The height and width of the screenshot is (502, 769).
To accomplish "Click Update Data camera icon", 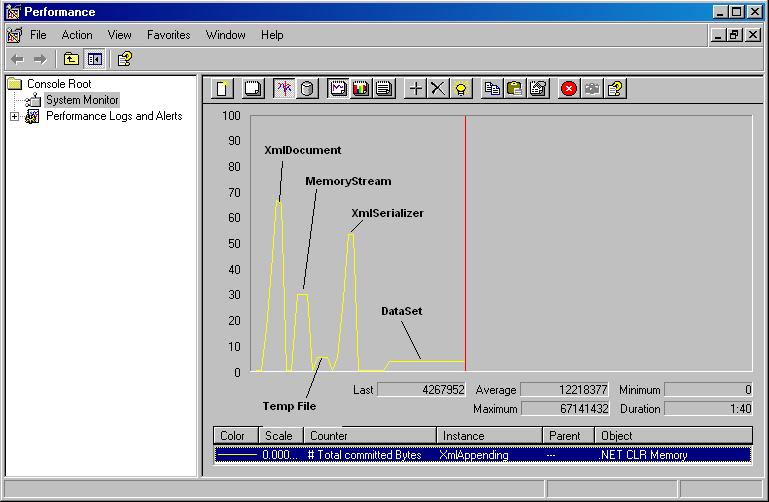I will coord(592,89).
